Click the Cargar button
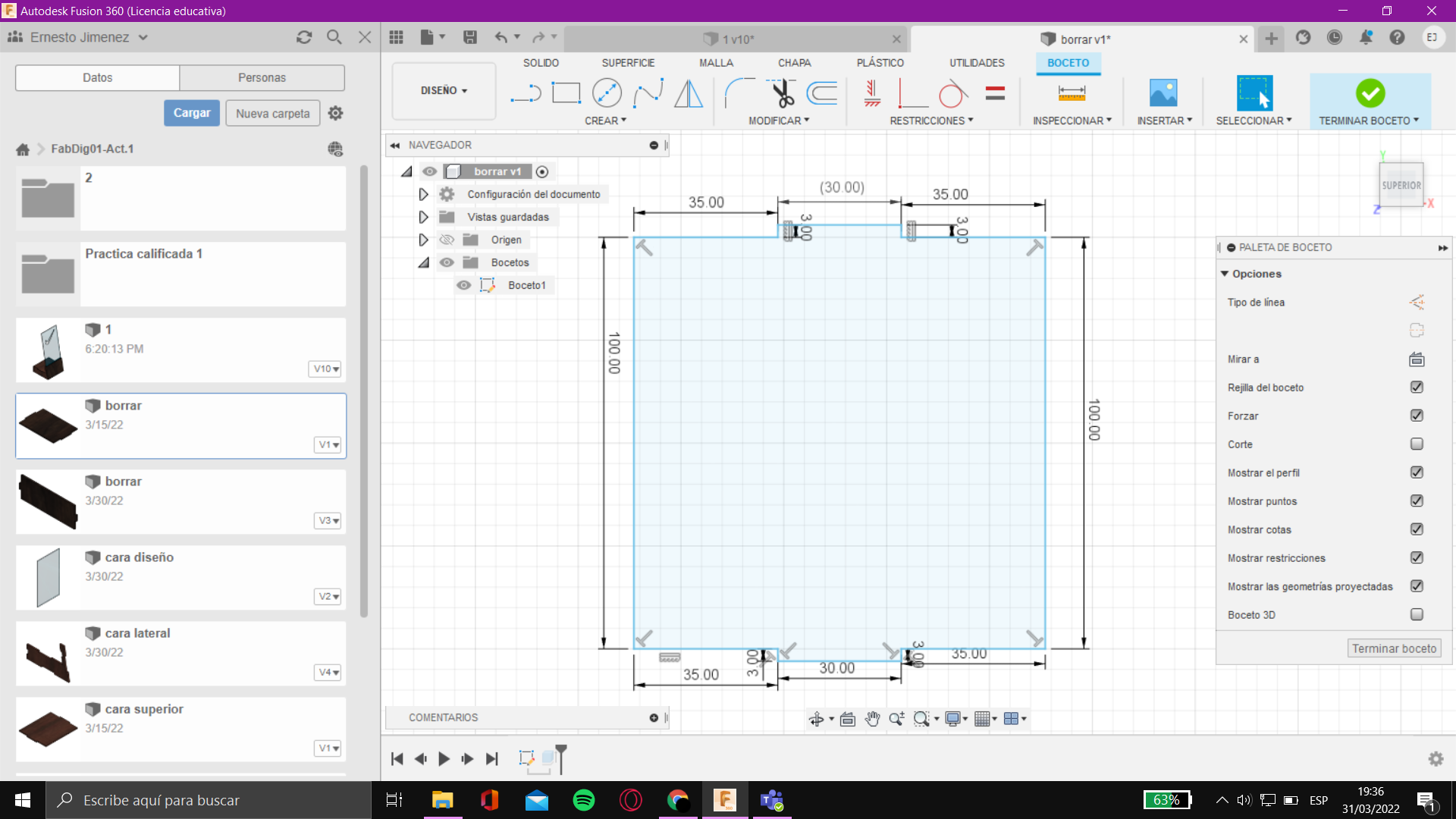Image resolution: width=1456 pixels, height=819 pixels. [192, 113]
